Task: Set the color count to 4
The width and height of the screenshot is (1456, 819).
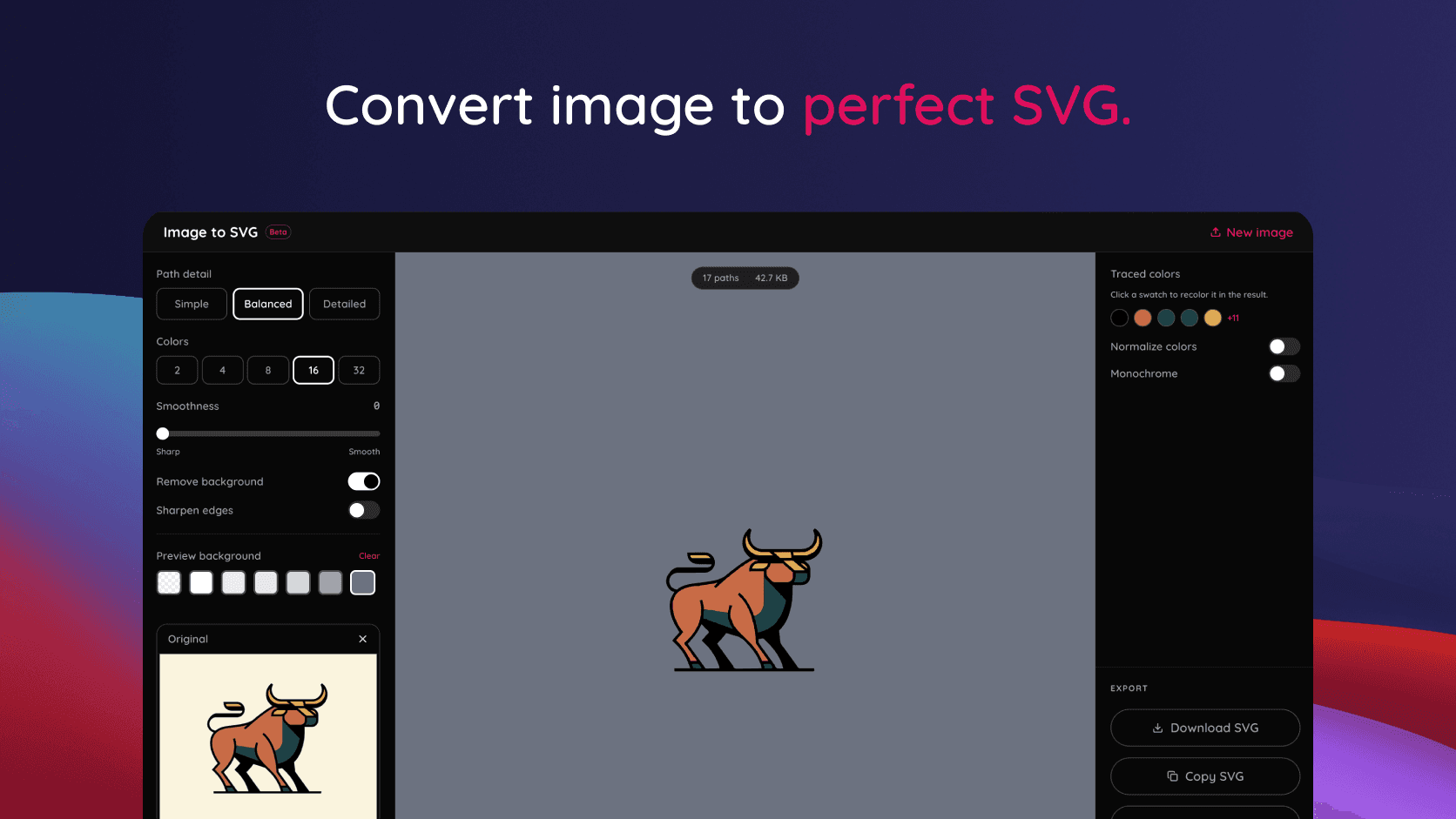Action: pos(223,370)
